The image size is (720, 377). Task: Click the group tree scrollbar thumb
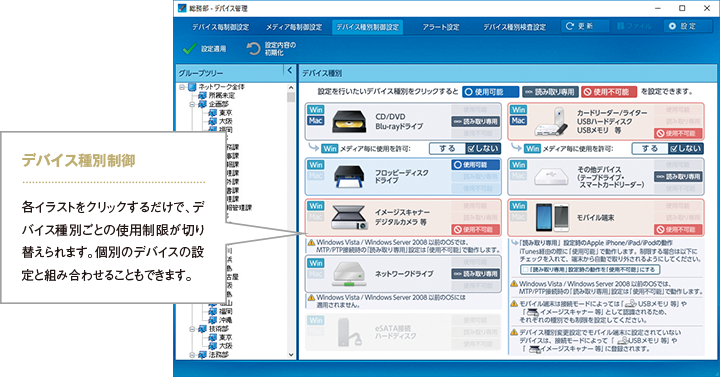[291, 97]
